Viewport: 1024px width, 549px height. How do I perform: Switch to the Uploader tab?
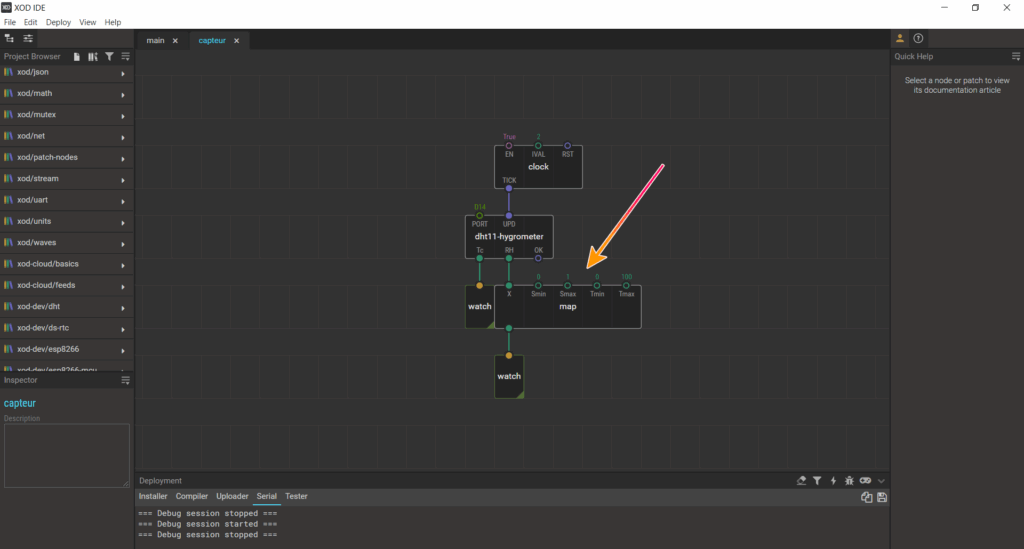[232, 496]
